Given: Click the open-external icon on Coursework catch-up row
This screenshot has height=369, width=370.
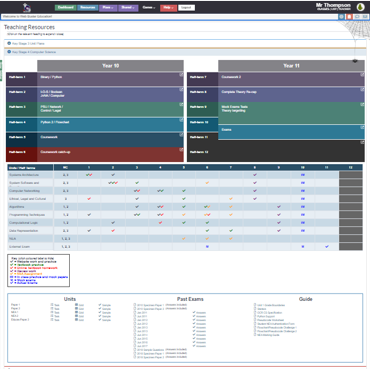Looking at the screenshot, I should click(x=181, y=150).
